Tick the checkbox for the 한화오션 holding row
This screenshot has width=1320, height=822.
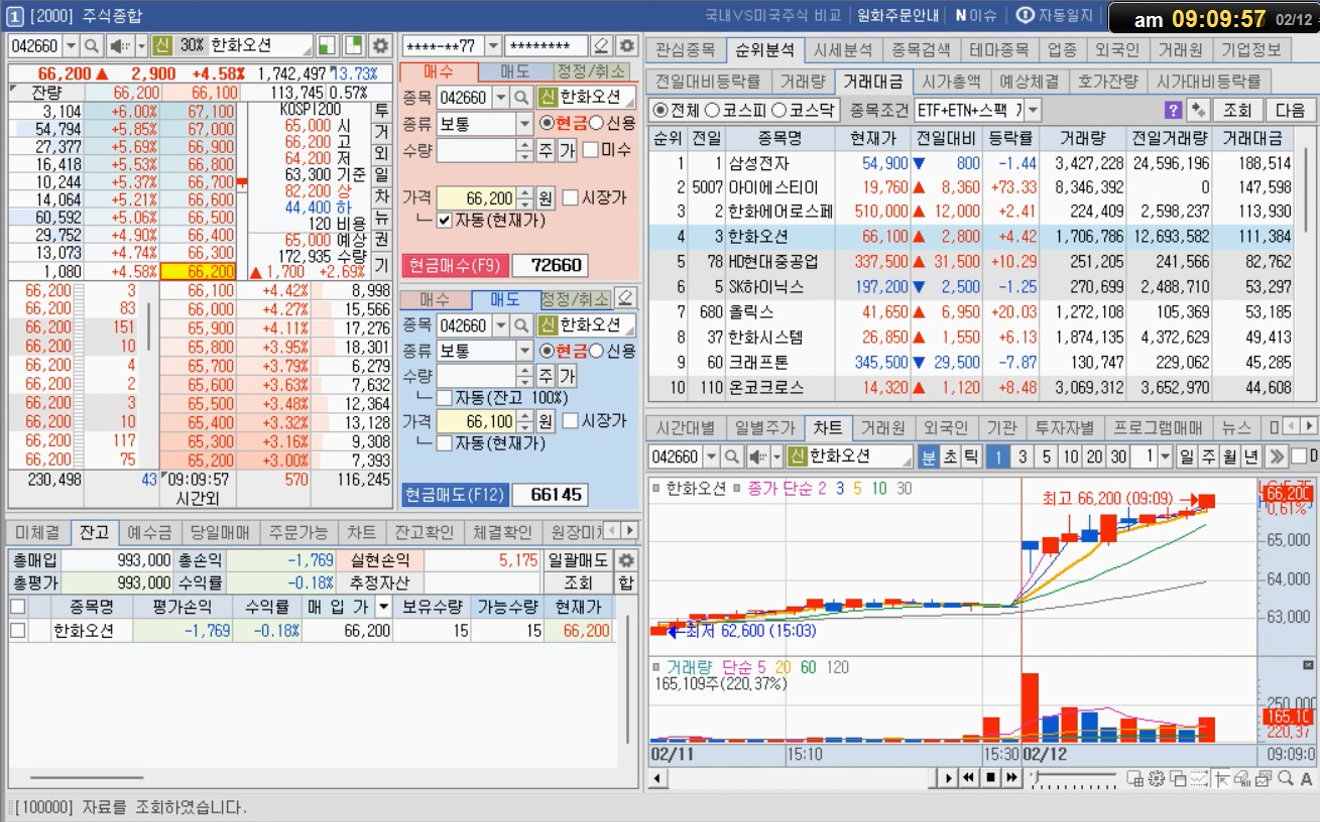click(x=17, y=630)
